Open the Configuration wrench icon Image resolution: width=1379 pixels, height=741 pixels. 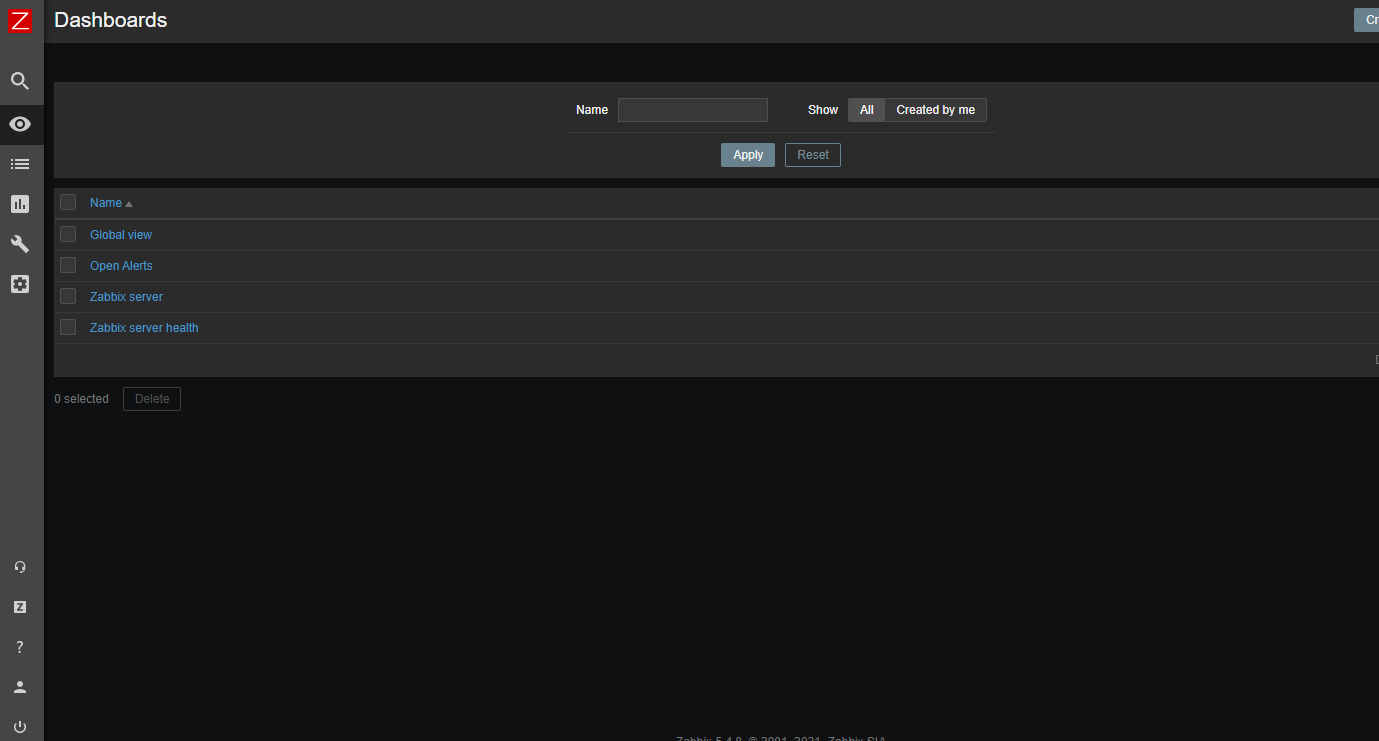point(20,243)
